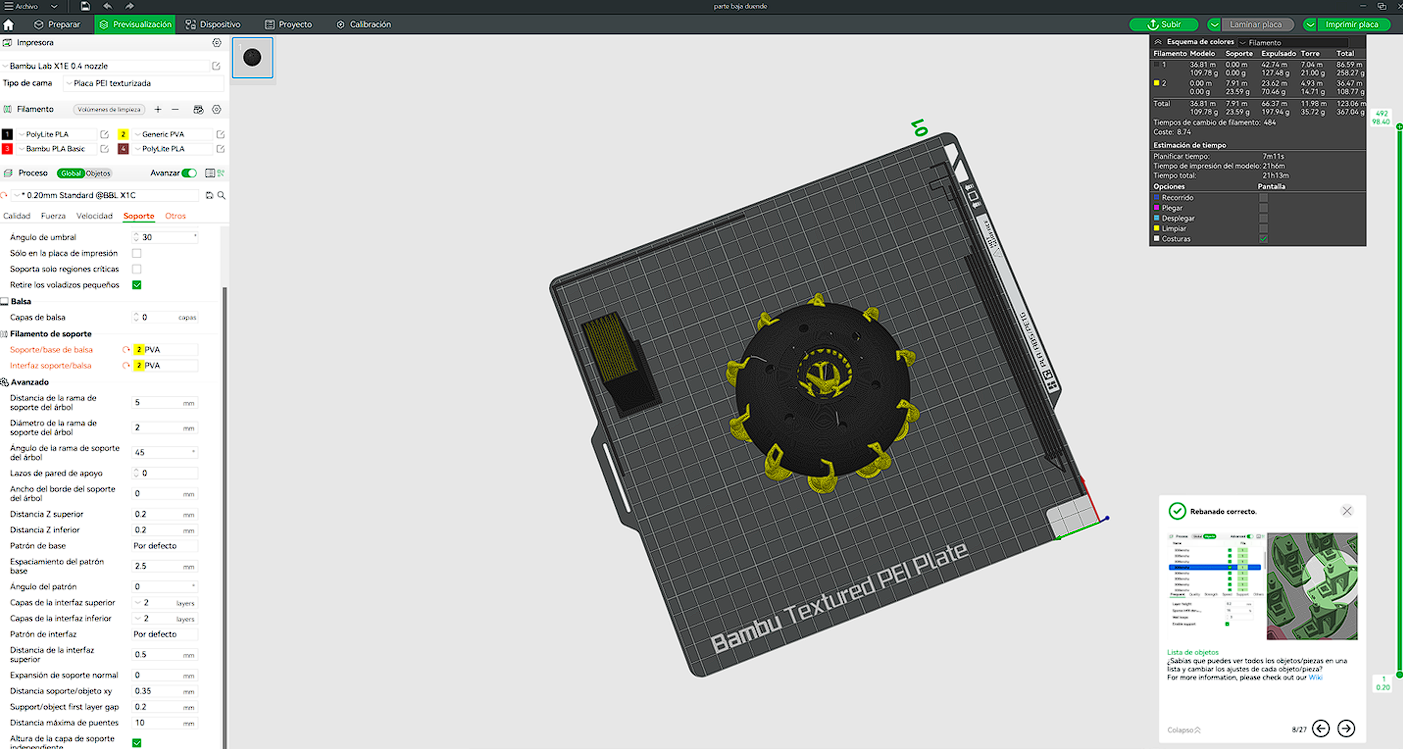The image size is (1403, 749).
Task: Open the Calidad settings tab
Action: click(x=17, y=216)
